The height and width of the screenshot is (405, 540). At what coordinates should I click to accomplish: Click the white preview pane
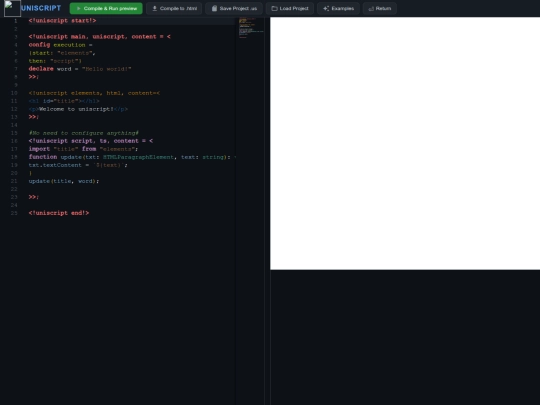pos(405,143)
